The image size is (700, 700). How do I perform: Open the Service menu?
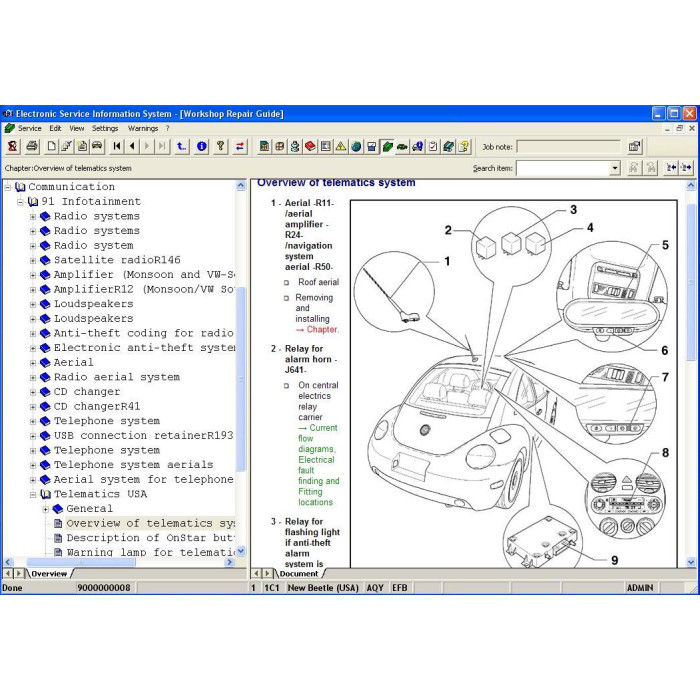(x=29, y=128)
